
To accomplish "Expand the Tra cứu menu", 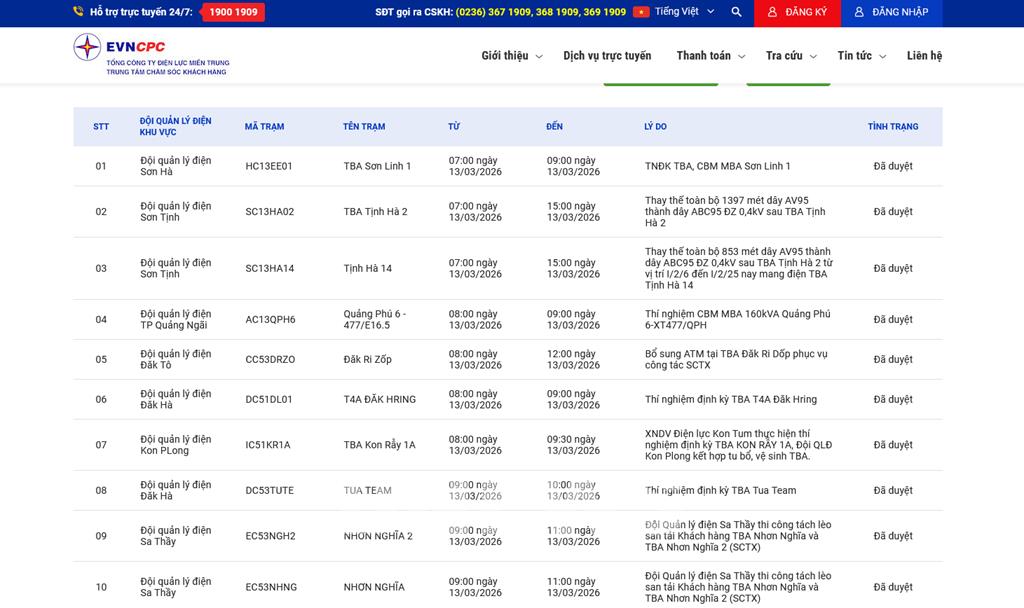I will click(x=790, y=56).
